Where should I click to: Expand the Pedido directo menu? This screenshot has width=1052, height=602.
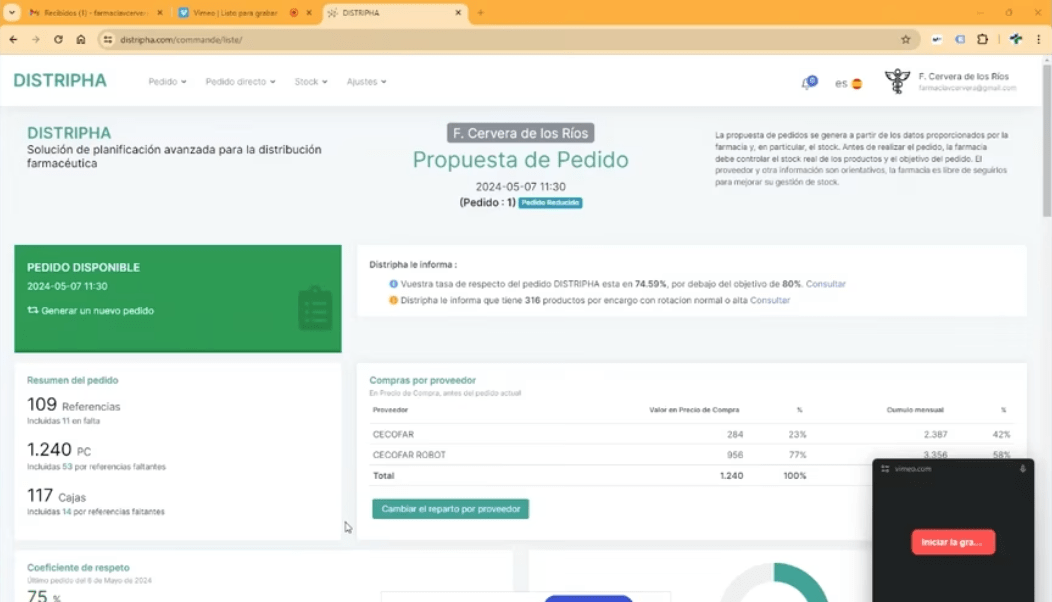(240, 81)
